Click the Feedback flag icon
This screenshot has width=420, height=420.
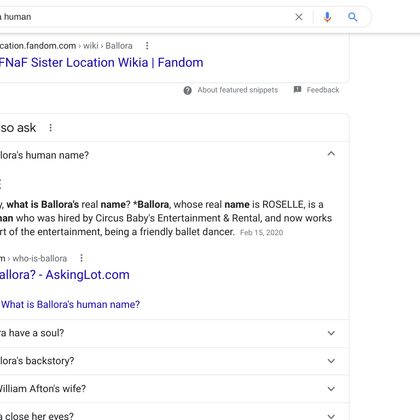297,89
